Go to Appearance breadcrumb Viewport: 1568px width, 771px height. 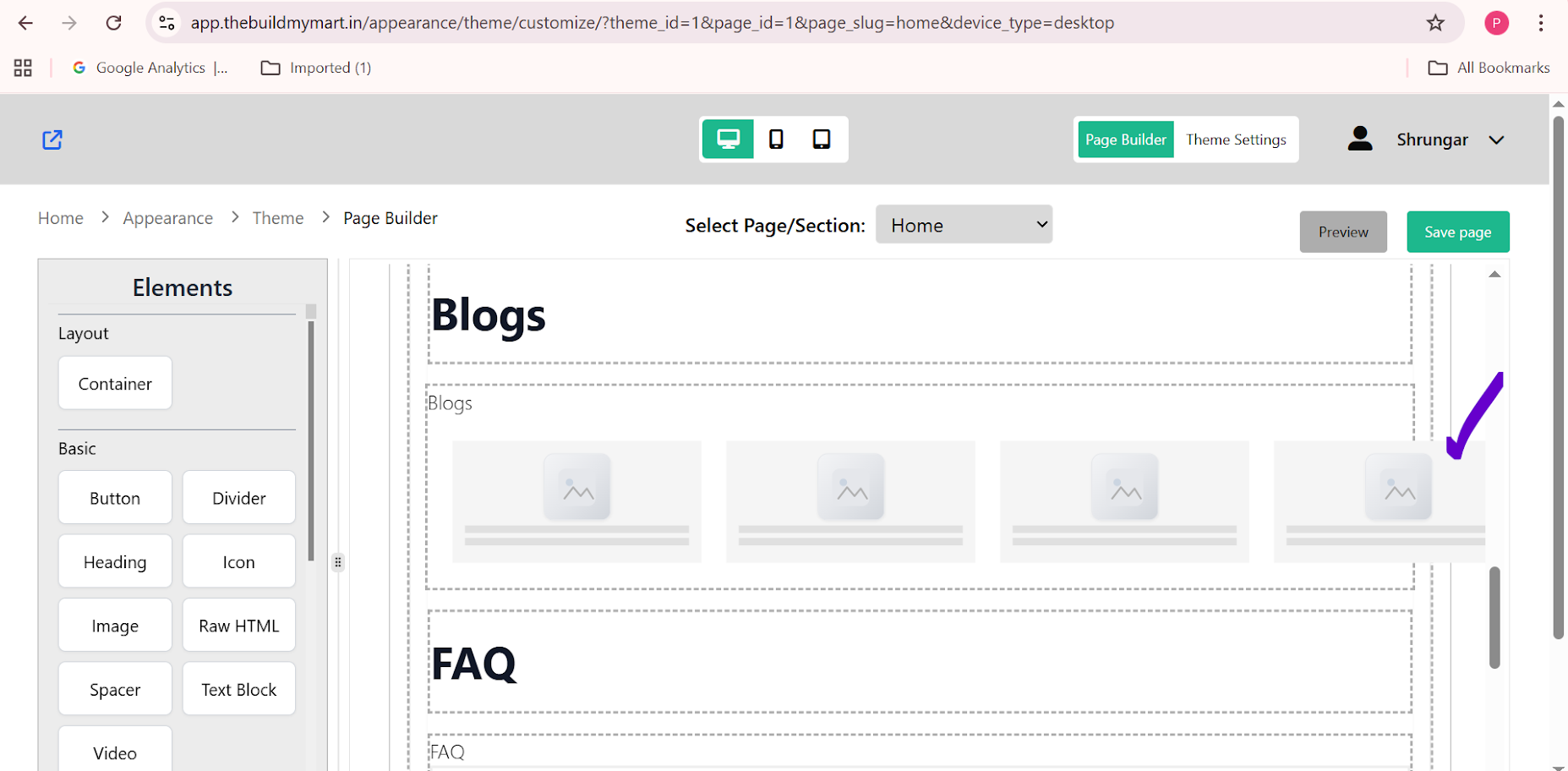click(168, 218)
